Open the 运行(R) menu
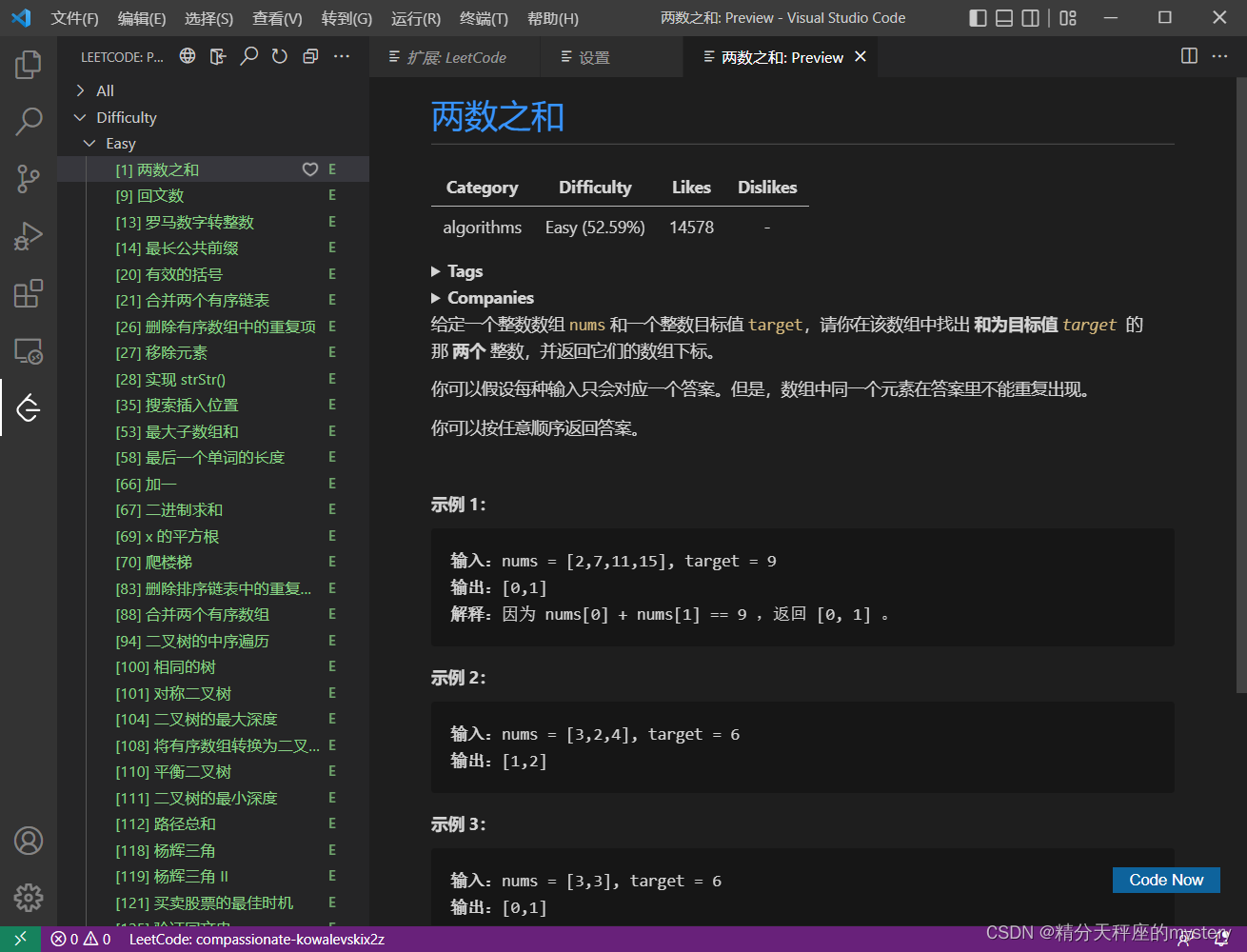Viewport: 1247px width, 952px height. click(415, 18)
